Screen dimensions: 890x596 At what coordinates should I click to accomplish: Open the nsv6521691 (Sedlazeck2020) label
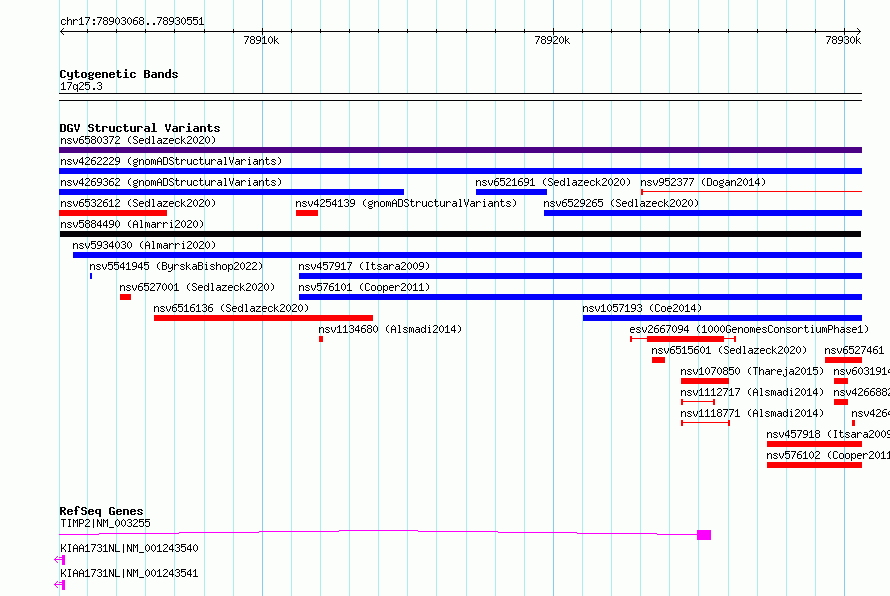pos(553,182)
